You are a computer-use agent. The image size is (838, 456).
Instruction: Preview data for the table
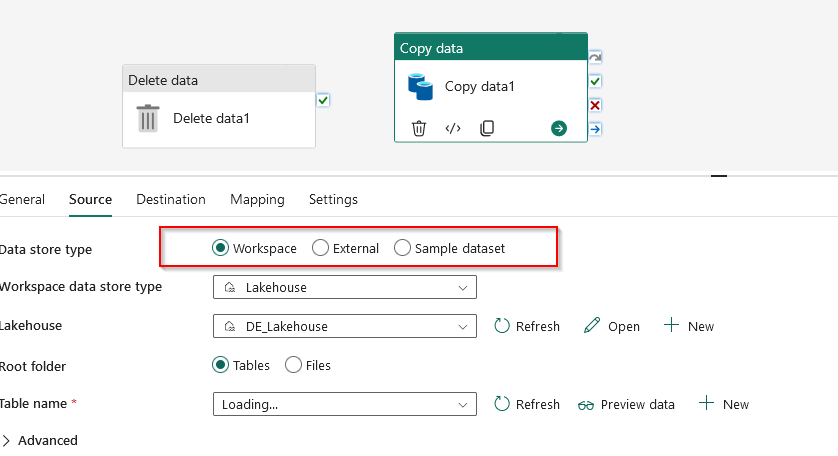626,405
